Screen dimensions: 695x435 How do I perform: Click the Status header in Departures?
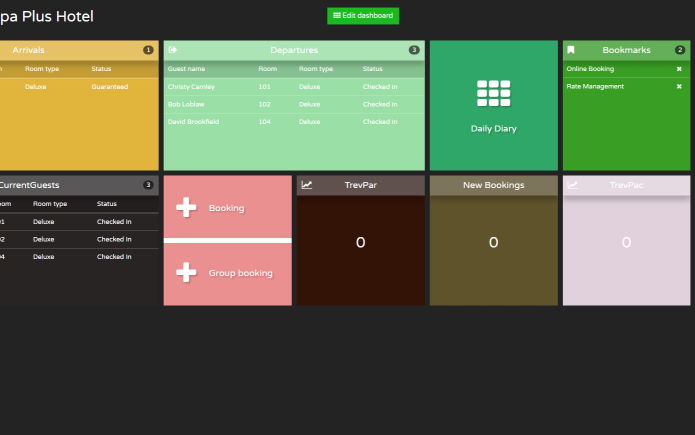[x=372, y=69]
